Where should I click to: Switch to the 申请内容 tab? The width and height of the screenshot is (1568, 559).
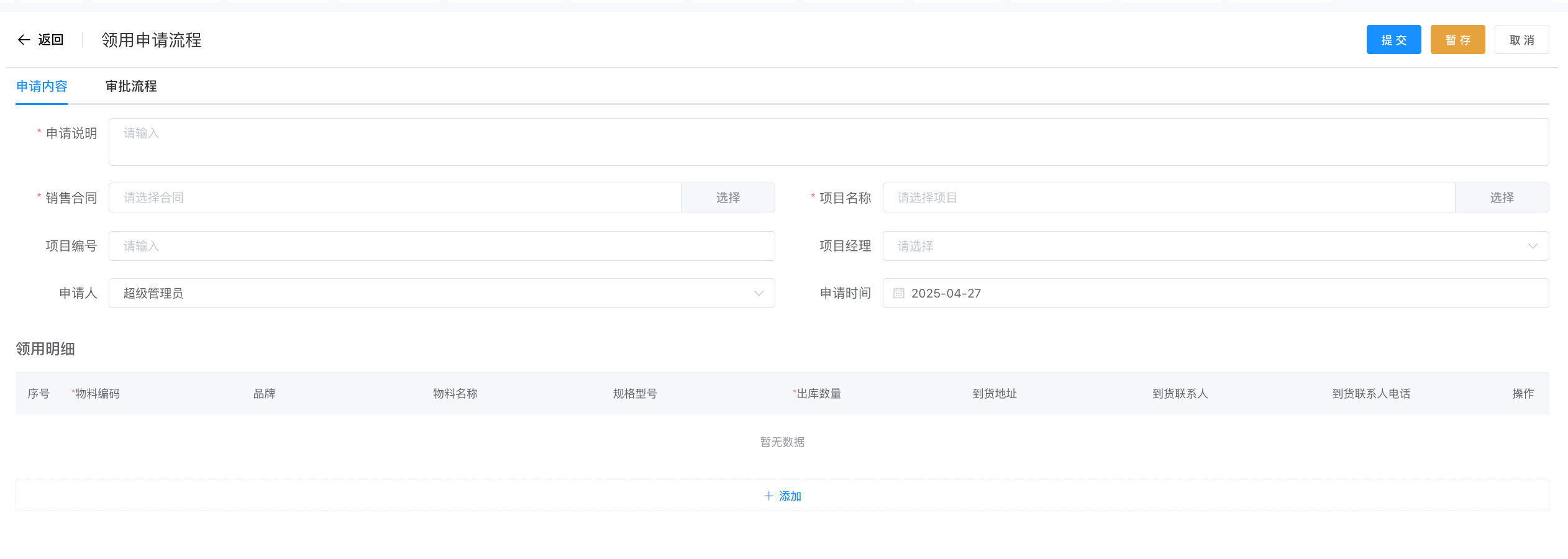(42, 86)
